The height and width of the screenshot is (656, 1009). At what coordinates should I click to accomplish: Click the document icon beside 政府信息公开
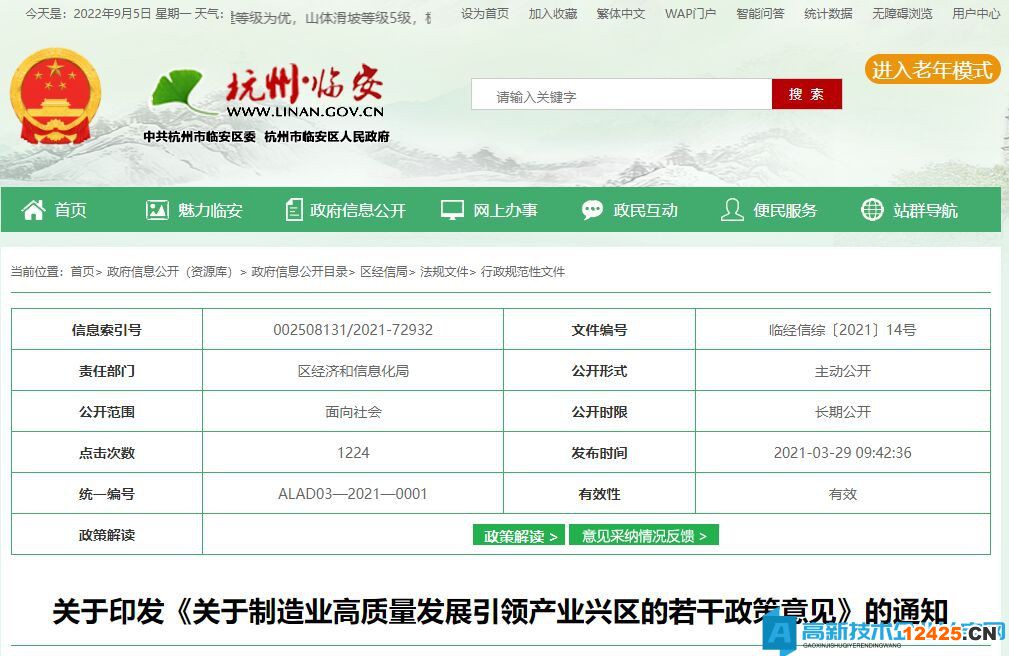pos(293,210)
